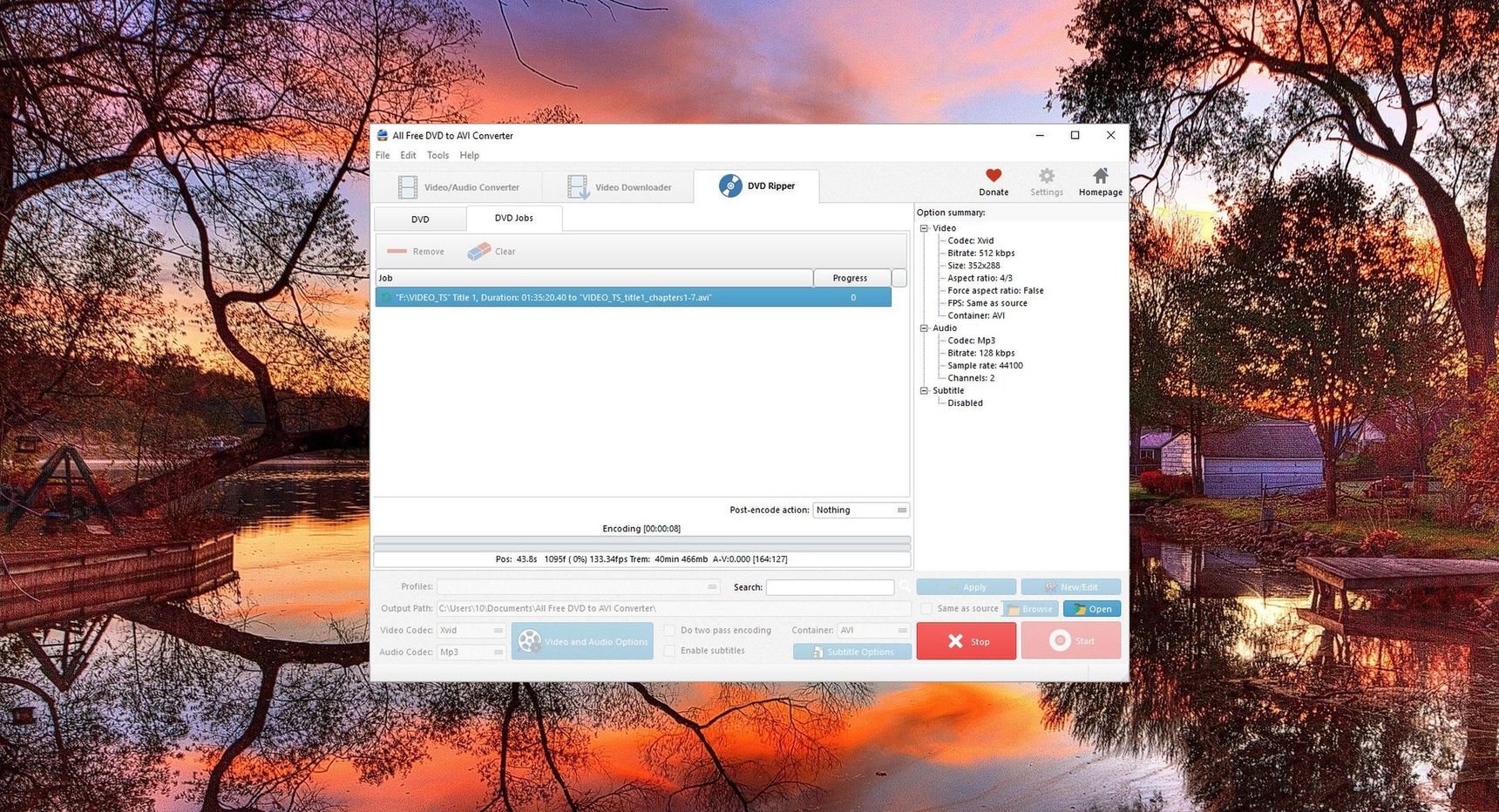Click the encoding status text line

641,559
